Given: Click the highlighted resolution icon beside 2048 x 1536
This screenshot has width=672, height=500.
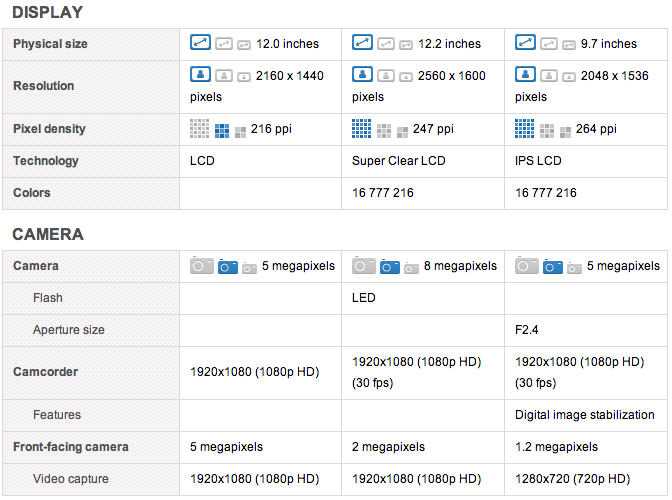Looking at the screenshot, I should coord(525,75).
